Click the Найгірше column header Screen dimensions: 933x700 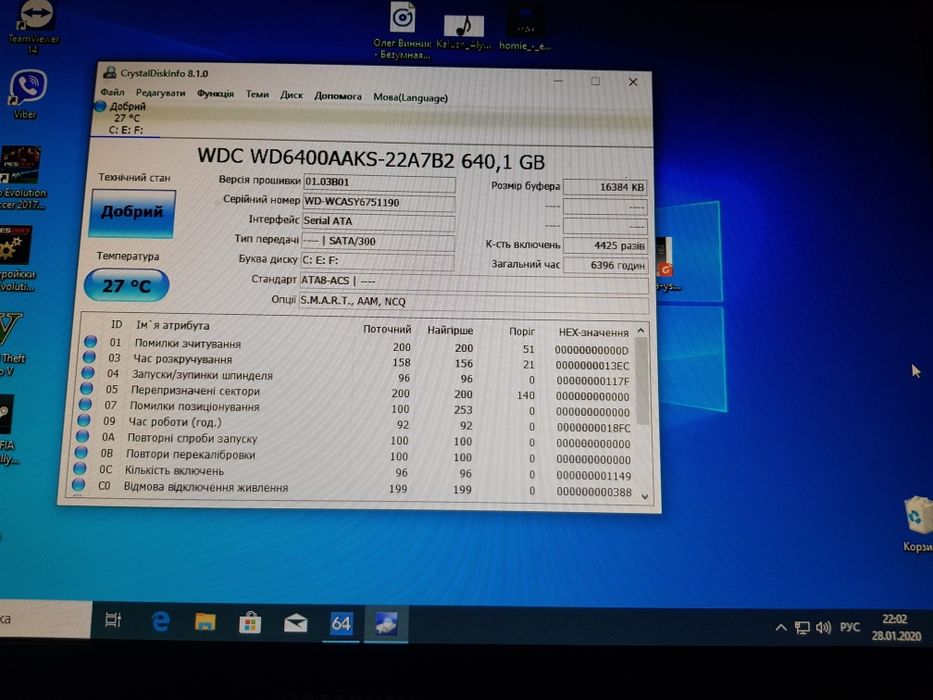click(450, 330)
